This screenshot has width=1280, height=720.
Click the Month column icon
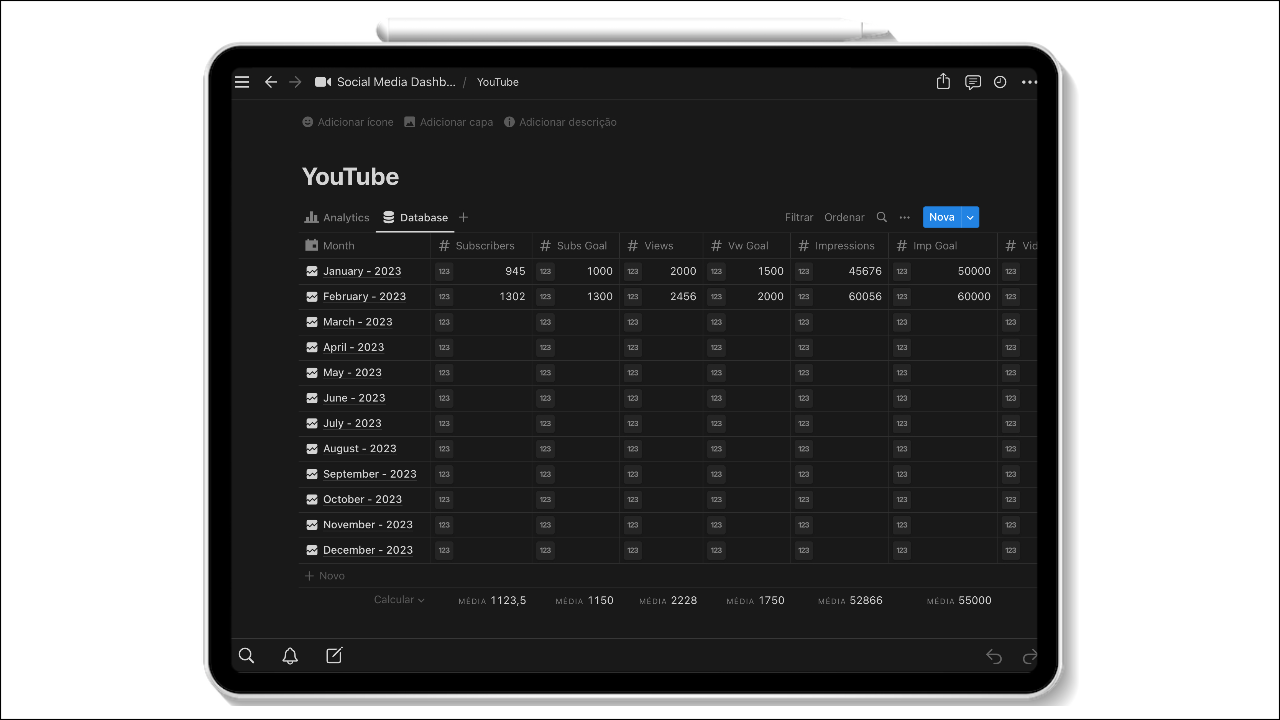[x=312, y=245]
